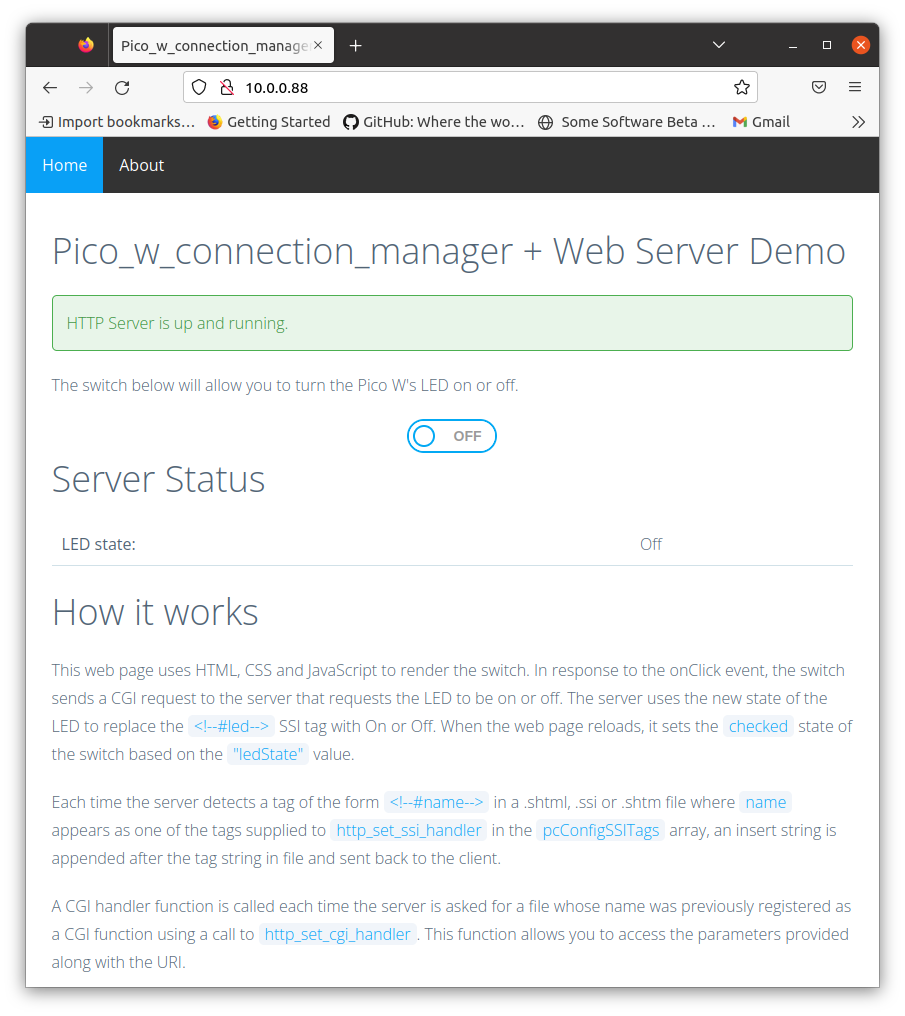The width and height of the screenshot is (905, 1016).
Task: Open a new browser tab
Action: [x=355, y=44]
